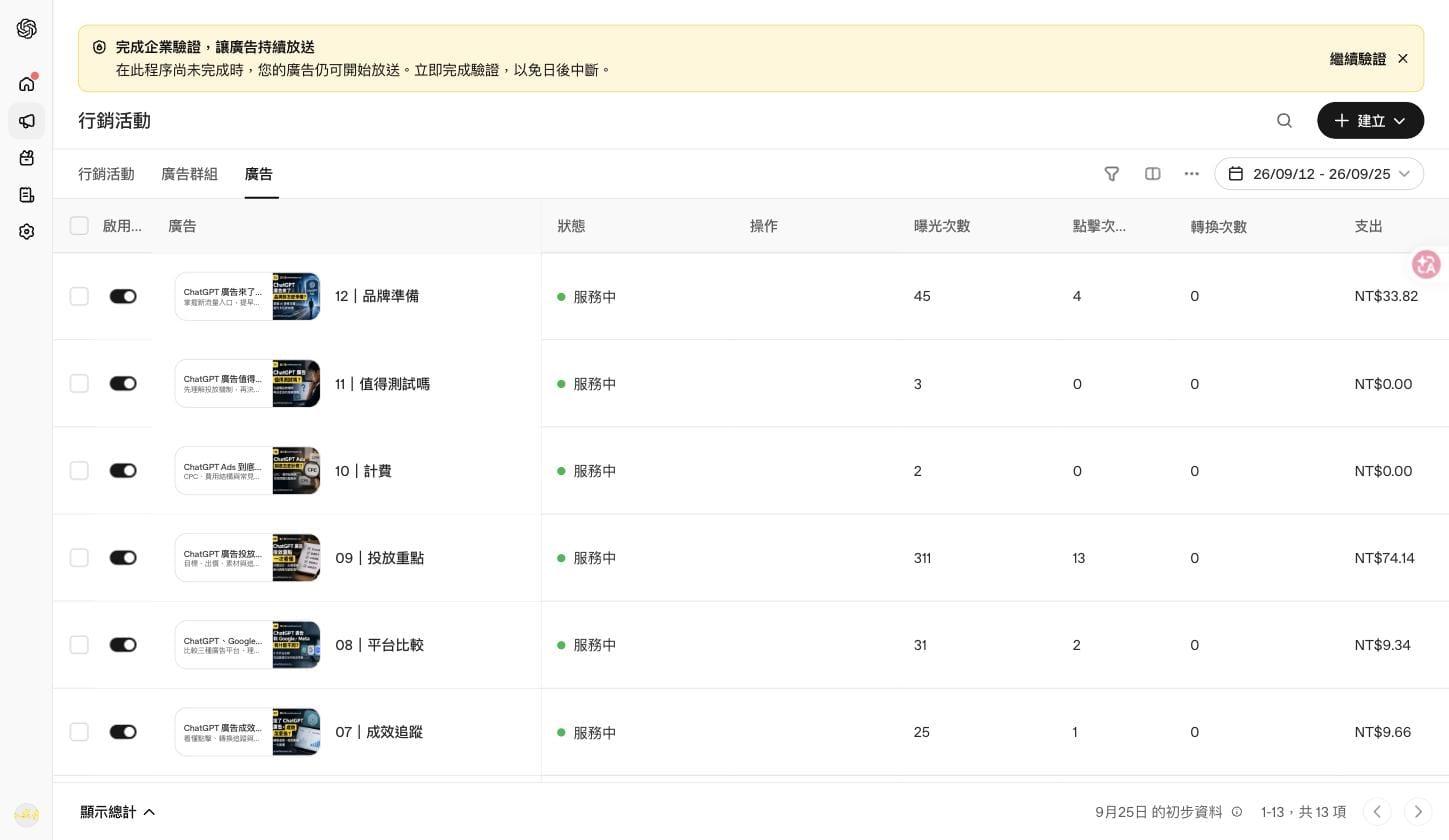Check the box for 09｜投放重點

[79, 558]
